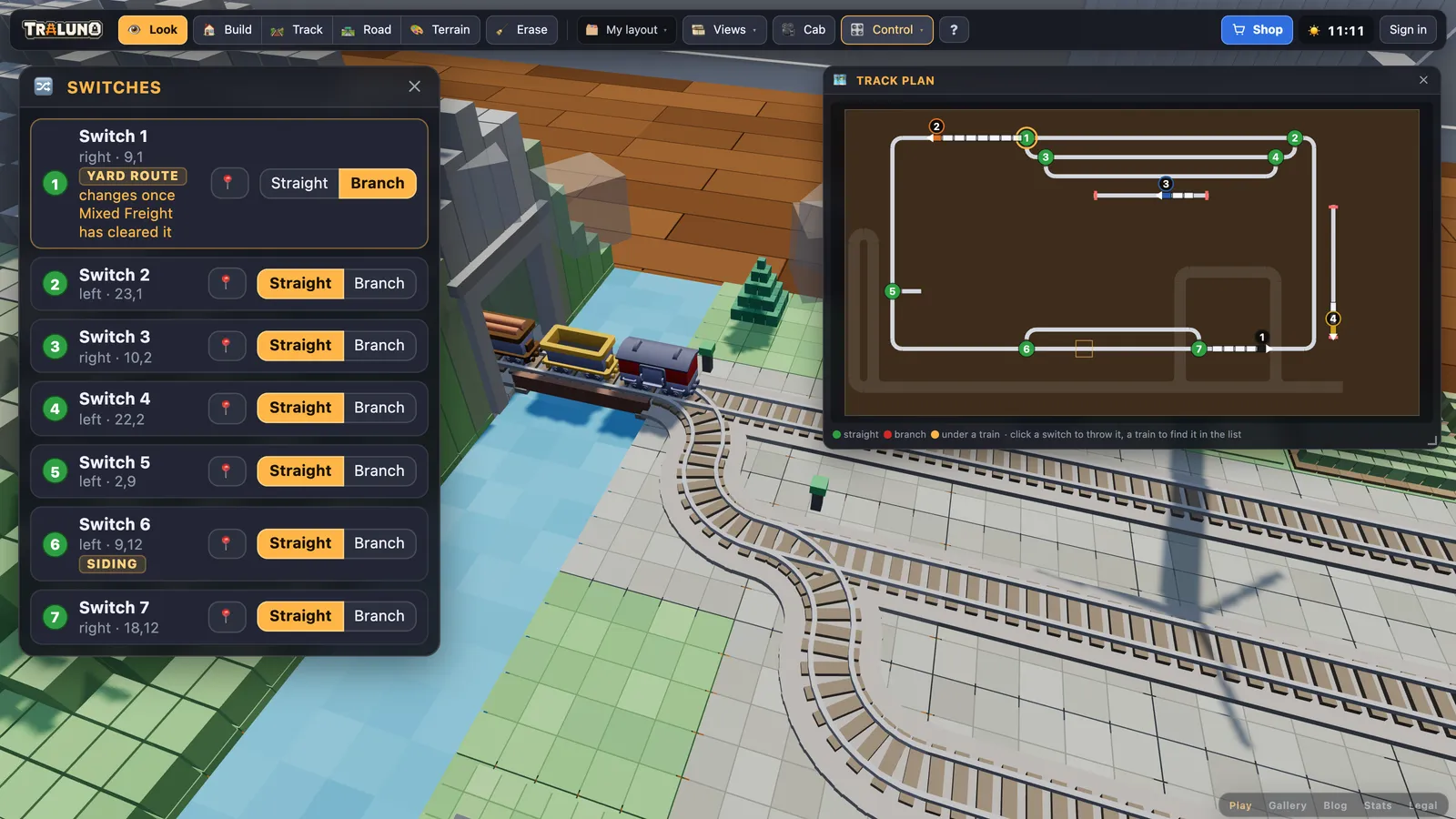Click the green number 2 badge in list
This screenshot has width=1456, height=819.
click(56, 284)
